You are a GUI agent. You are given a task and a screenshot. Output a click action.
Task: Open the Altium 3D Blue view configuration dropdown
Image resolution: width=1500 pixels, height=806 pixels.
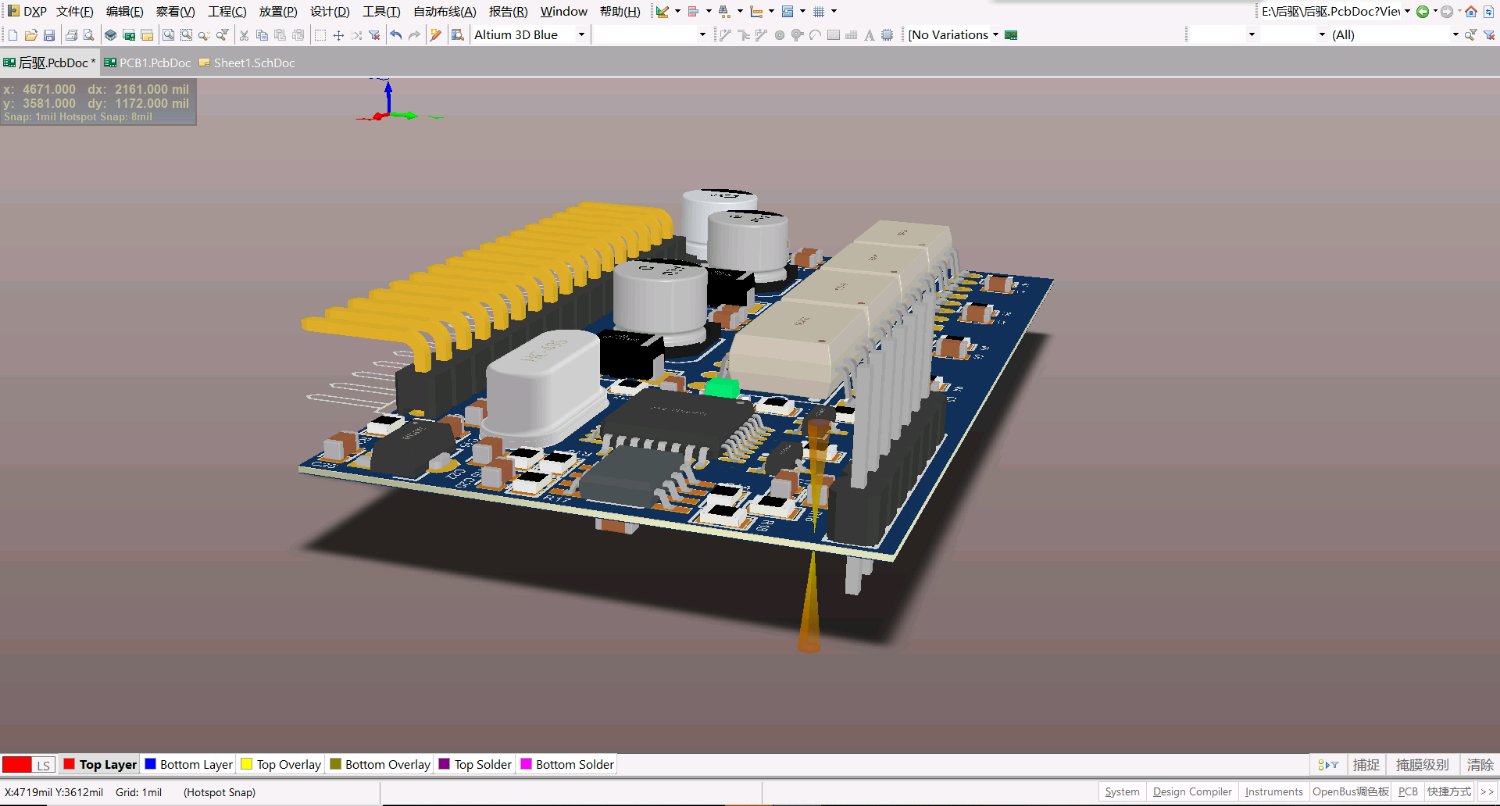[x=580, y=35]
